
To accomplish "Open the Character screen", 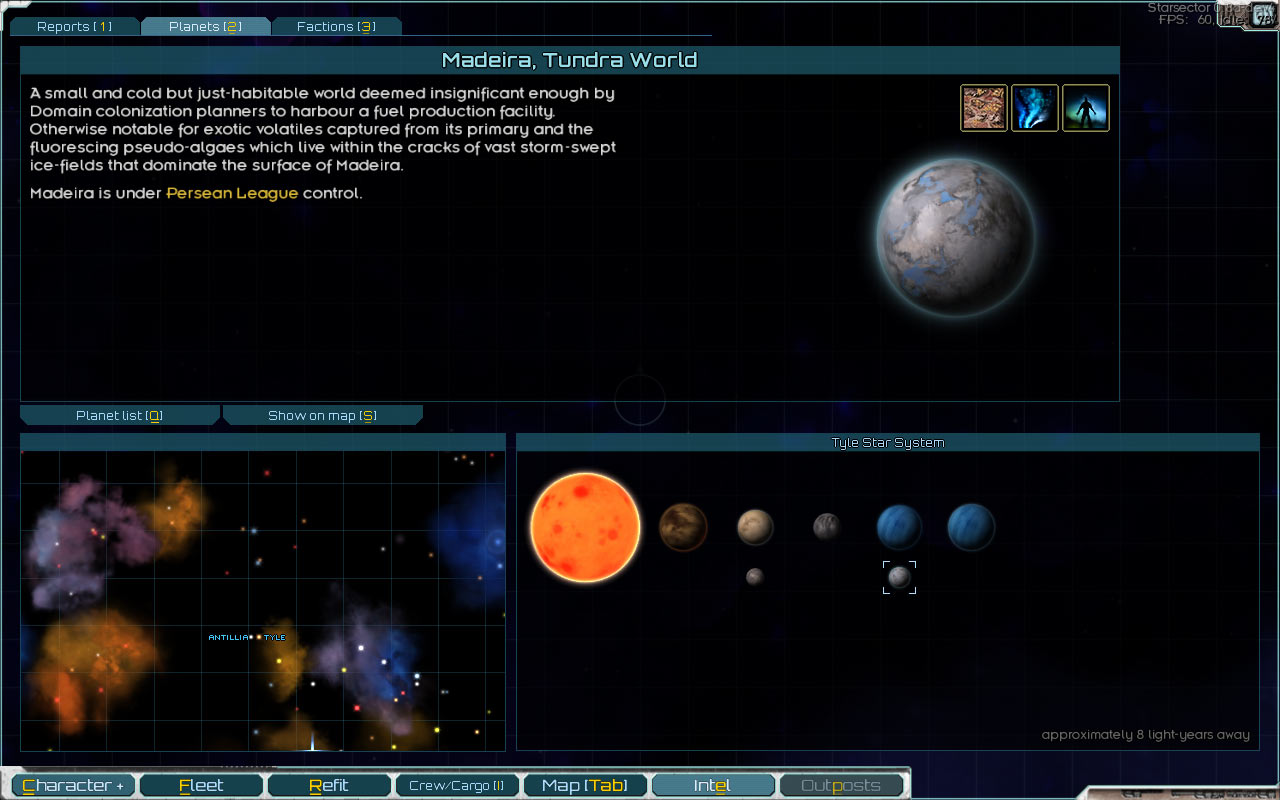I will point(73,786).
